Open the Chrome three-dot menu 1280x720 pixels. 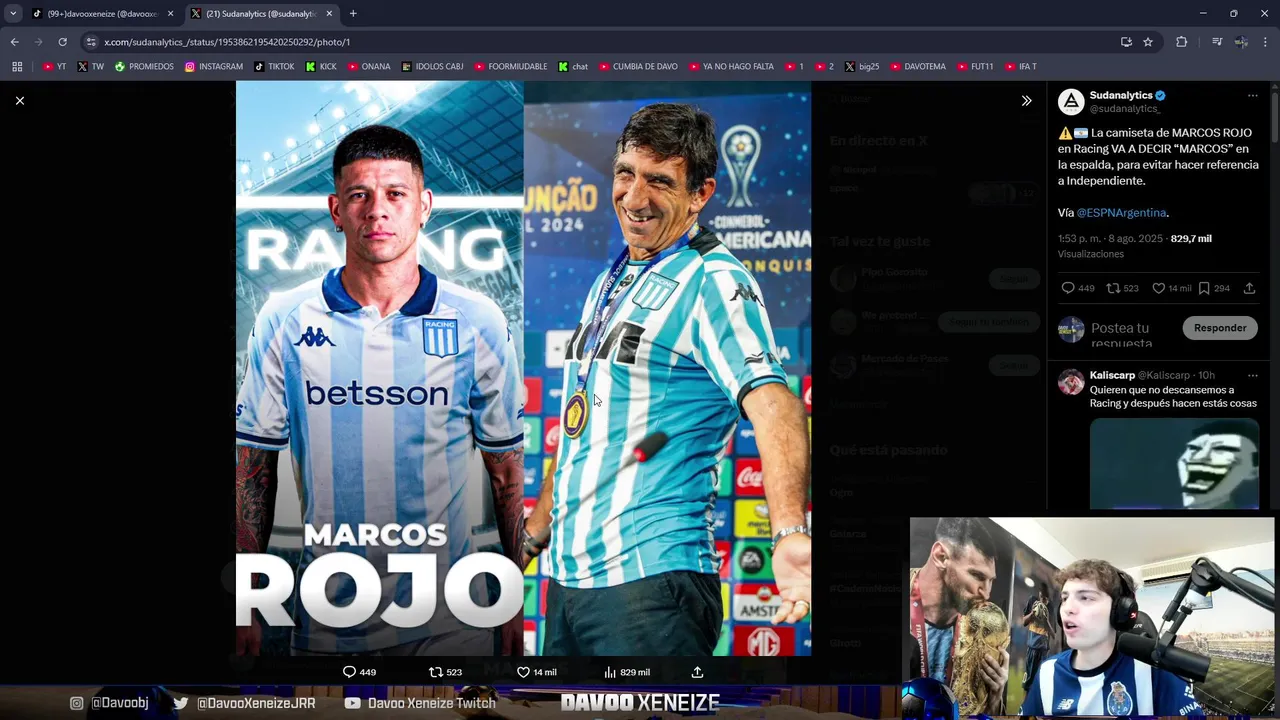1265,42
